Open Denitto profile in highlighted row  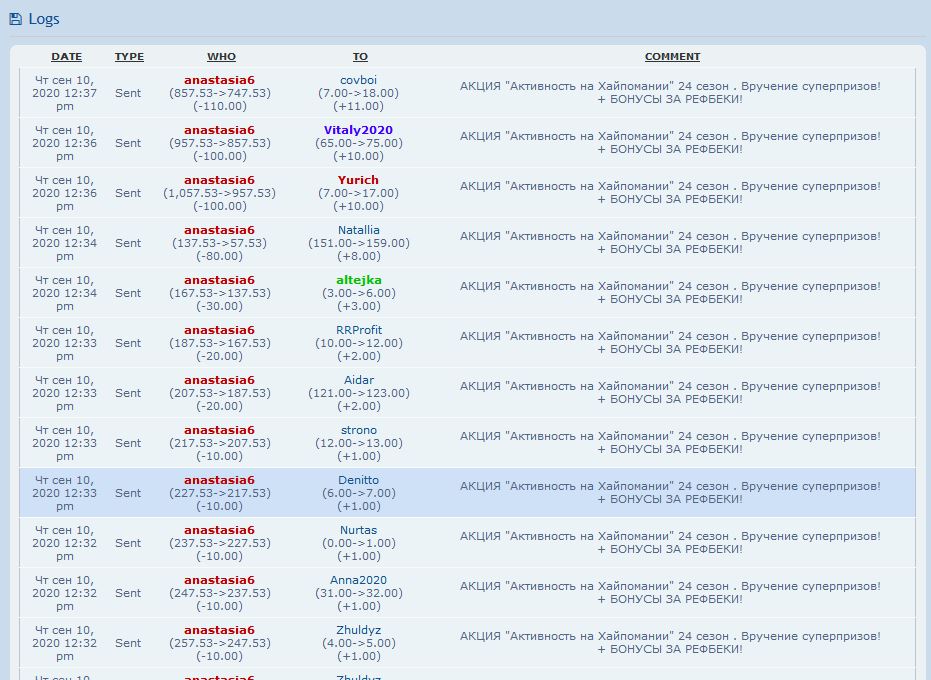(x=358, y=480)
